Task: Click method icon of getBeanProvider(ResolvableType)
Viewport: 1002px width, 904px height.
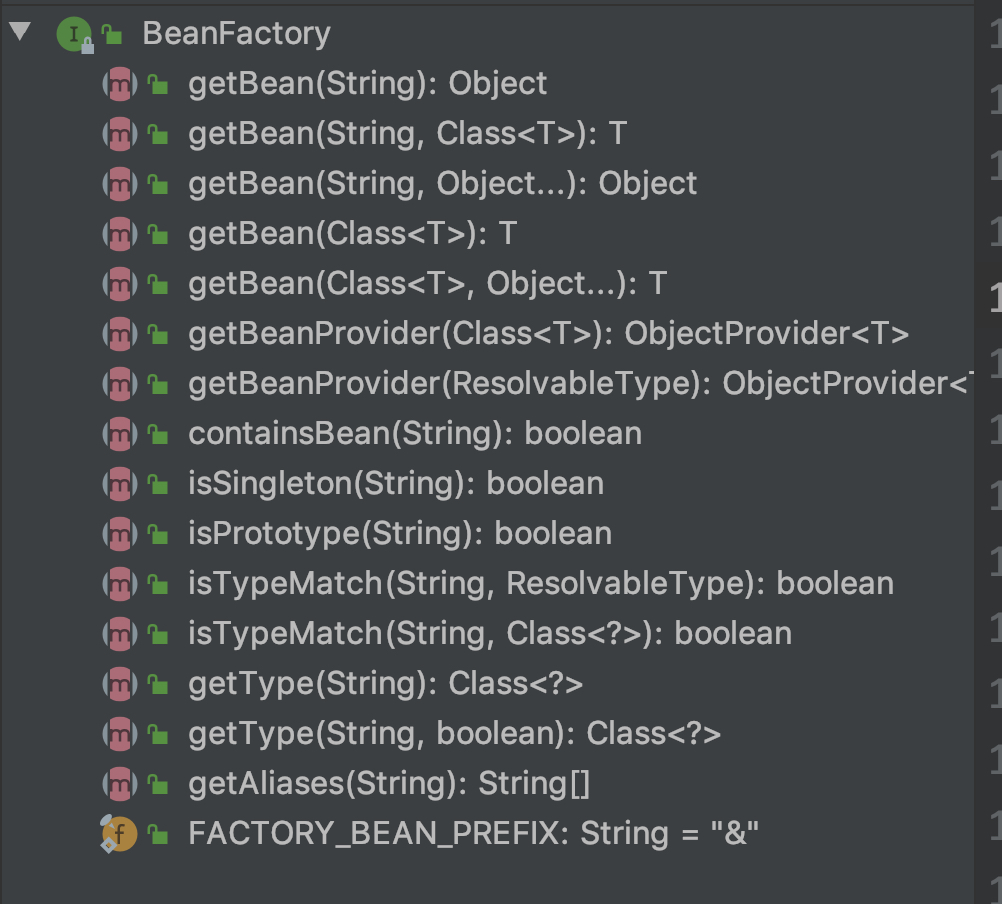Action: (x=119, y=384)
